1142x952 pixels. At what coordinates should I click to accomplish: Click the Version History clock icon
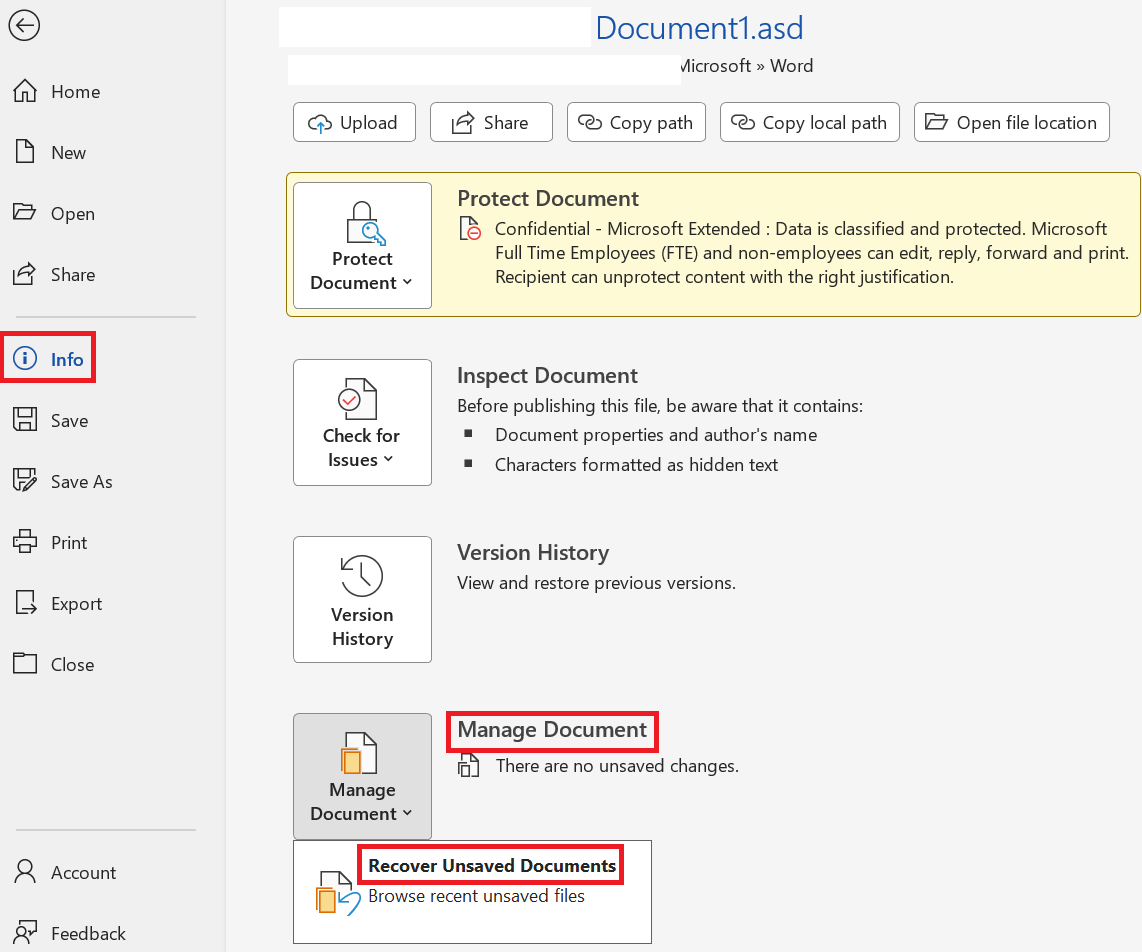pyautogui.click(x=362, y=575)
